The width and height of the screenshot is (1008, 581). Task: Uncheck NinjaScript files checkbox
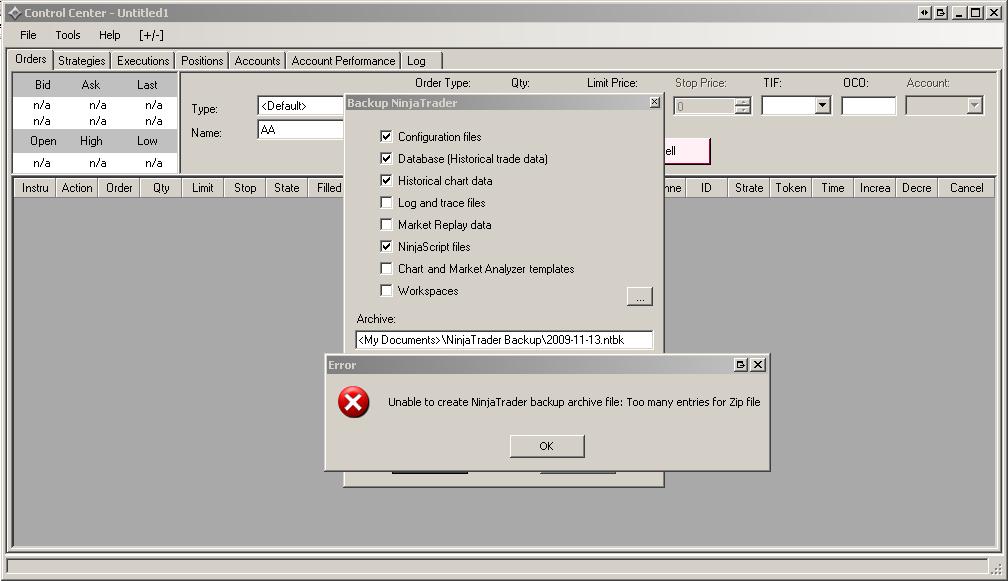(386, 246)
